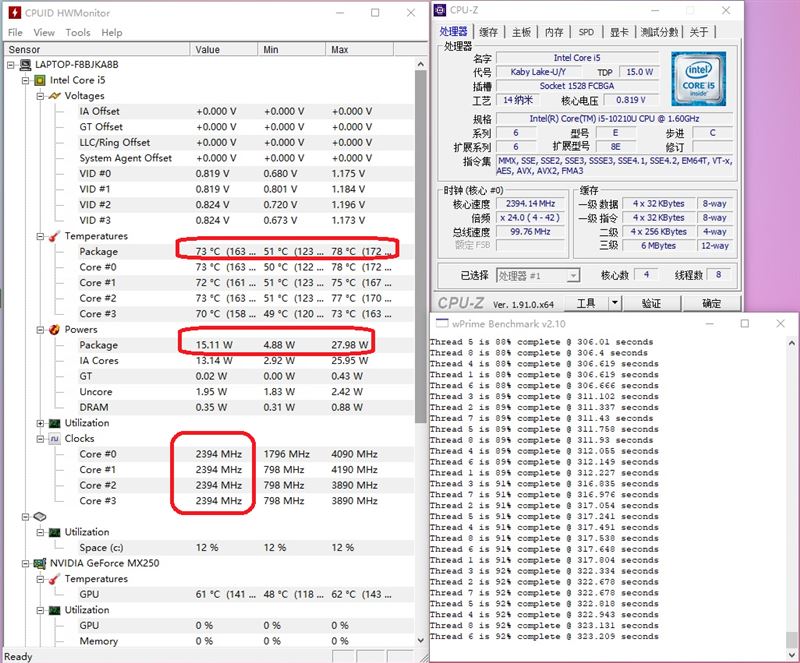Click HWMonitor scrollbar up arrow
The width and height of the screenshot is (800, 663).
tap(420, 64)
